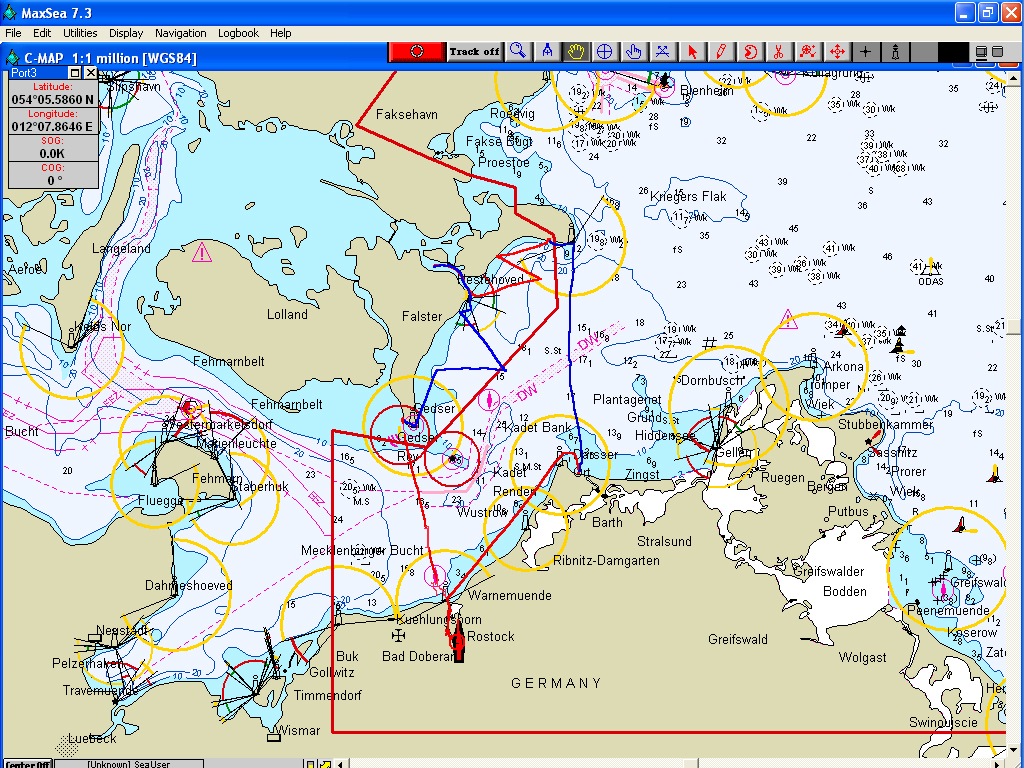Click the blank grey toolbar button
The image size is (1024, 768).
923,52
